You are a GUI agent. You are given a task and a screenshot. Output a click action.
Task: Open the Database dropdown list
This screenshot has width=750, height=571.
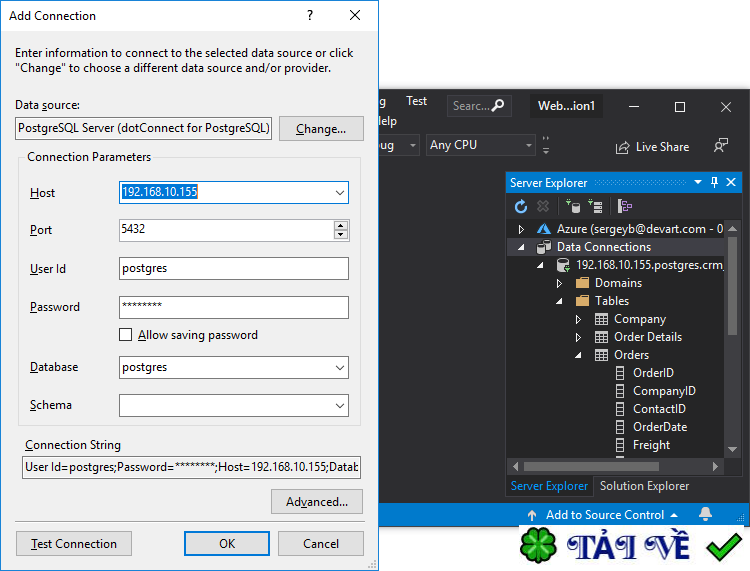pos(340,368)
